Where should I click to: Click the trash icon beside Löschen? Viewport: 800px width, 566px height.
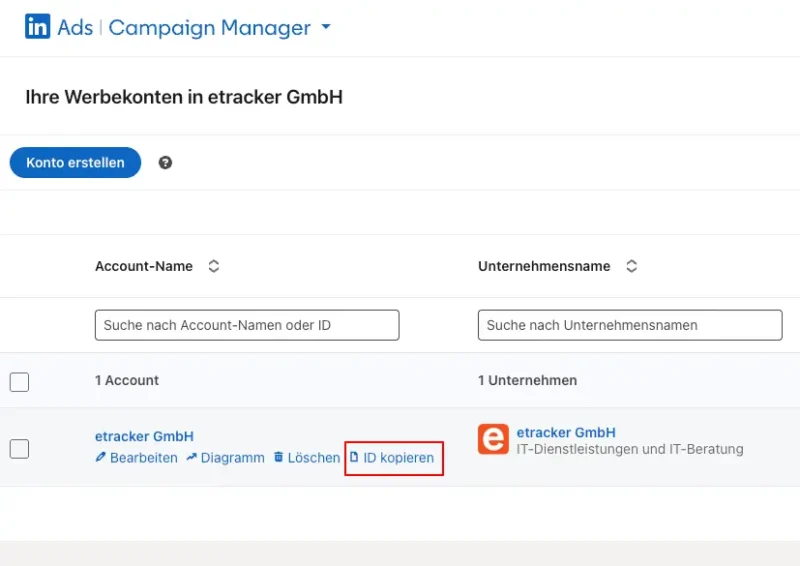(x=279, y=458)
